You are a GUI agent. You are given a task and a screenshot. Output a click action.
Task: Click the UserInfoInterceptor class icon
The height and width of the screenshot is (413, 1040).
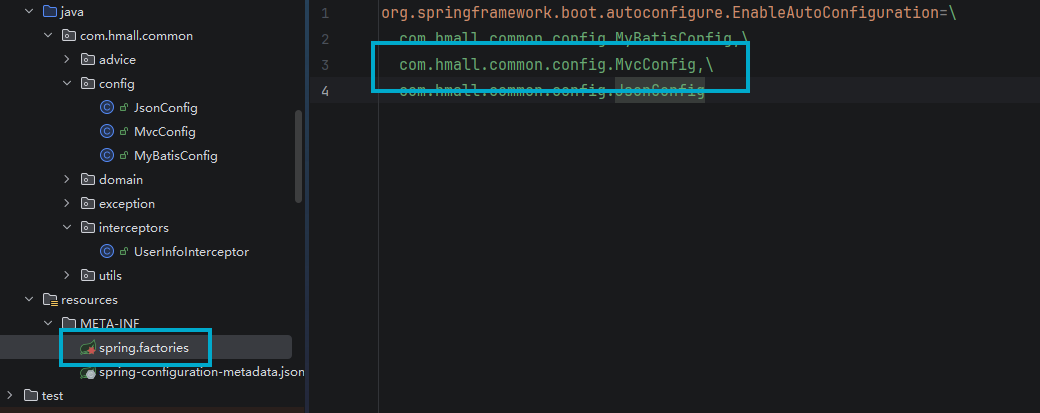107,252
